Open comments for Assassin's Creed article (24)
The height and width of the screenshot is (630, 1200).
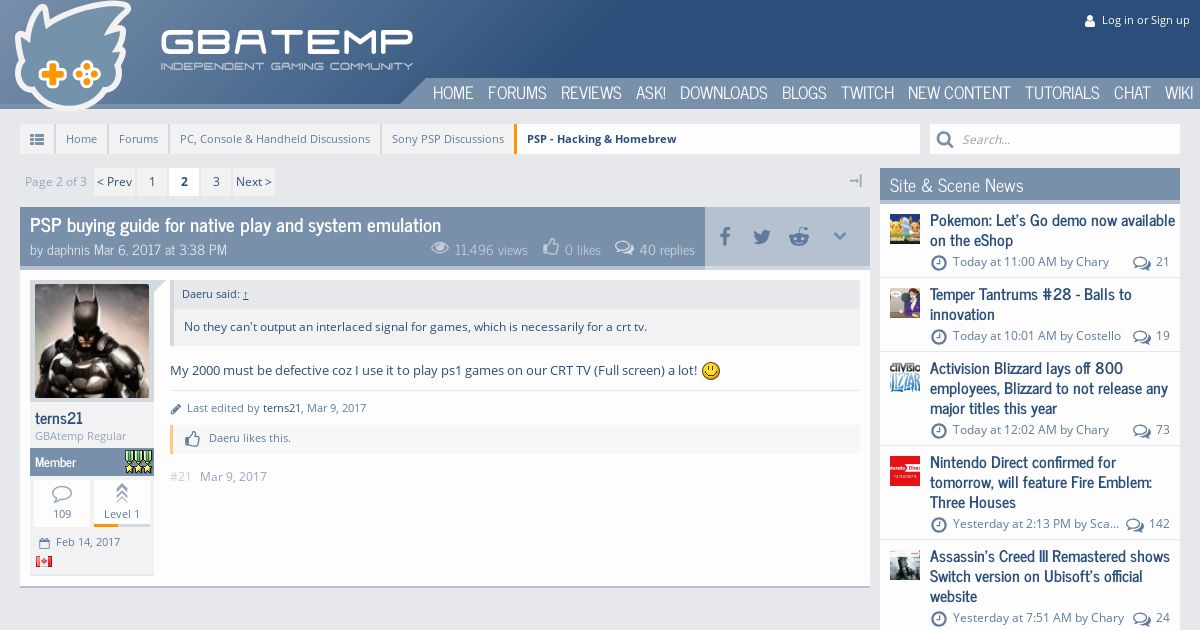[1151, 618]
